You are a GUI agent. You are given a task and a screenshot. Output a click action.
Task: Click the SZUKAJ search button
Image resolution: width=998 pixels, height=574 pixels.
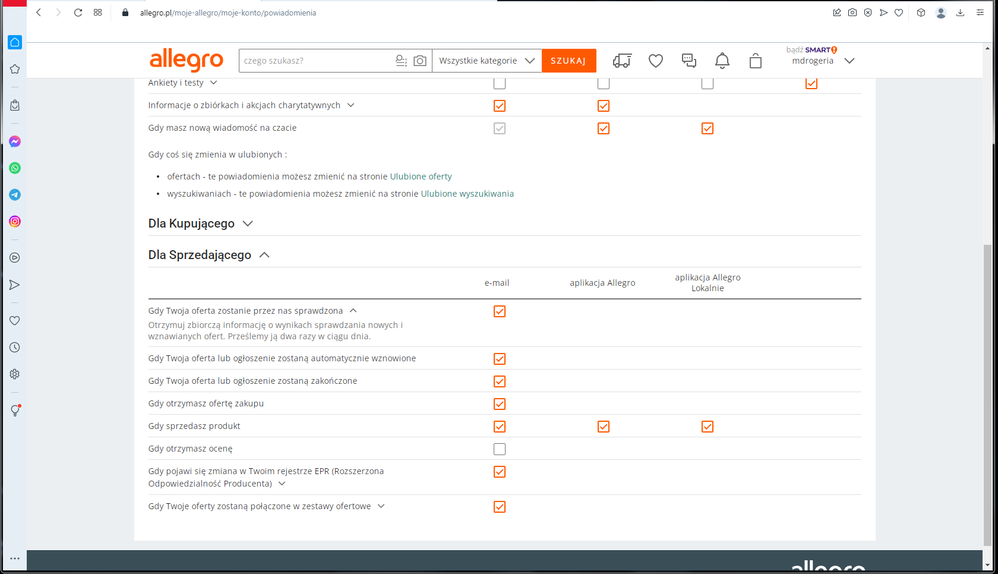[568, 60]
